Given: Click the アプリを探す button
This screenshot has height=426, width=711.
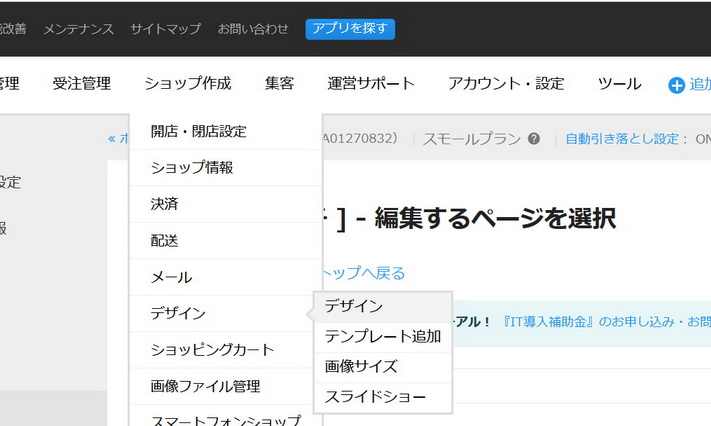Looking at the screenshot, I should [x=350, y=29].
